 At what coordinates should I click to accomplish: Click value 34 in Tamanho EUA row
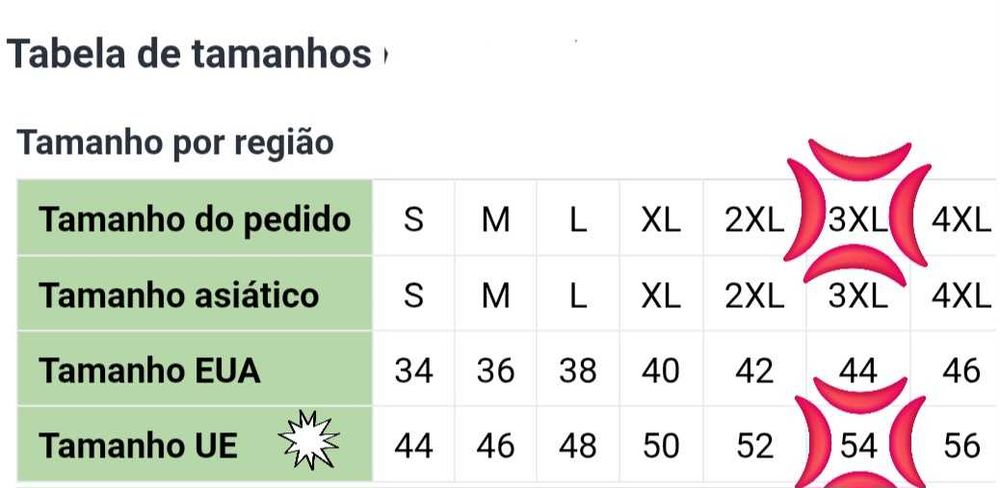pyautogui.click(x=414, y=371)
